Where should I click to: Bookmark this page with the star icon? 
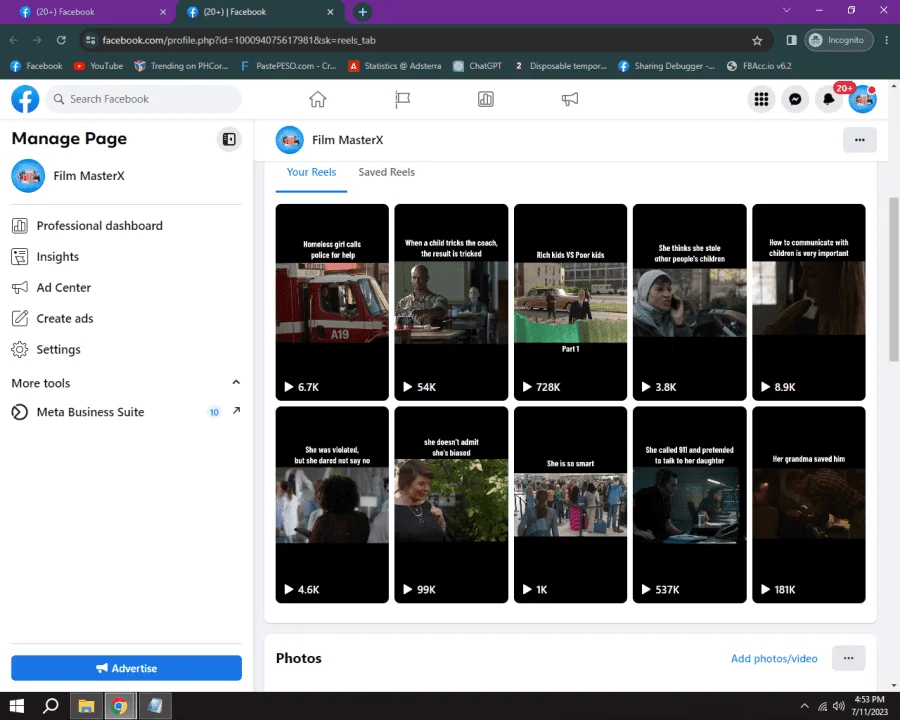click(757, 40)
